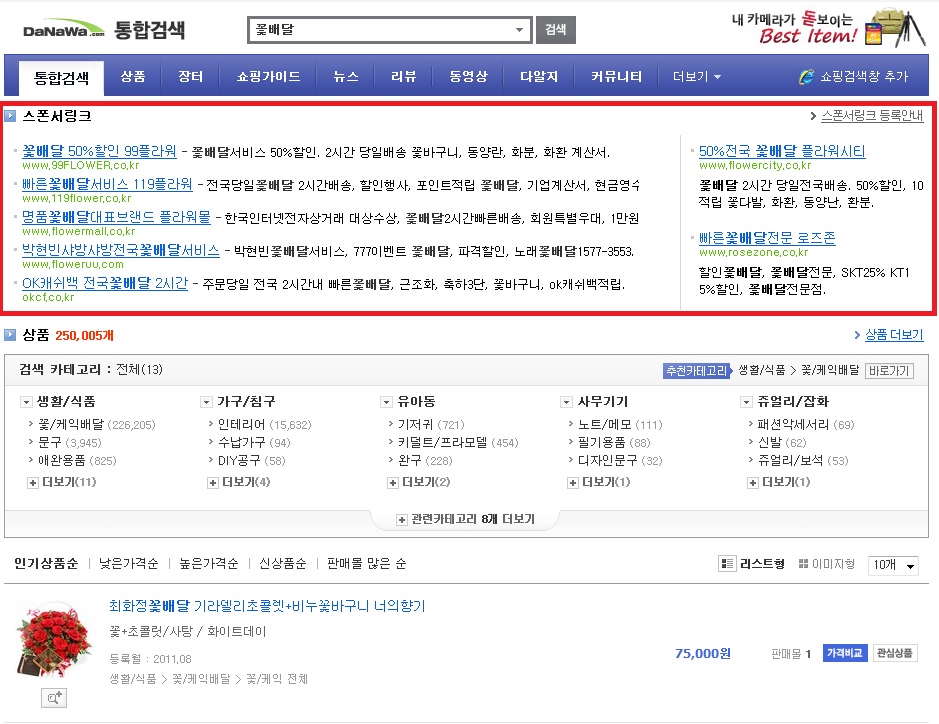Expand 관련카테고리 8개 더보기
The image size is (939, 724).
(x=466, y=519)
